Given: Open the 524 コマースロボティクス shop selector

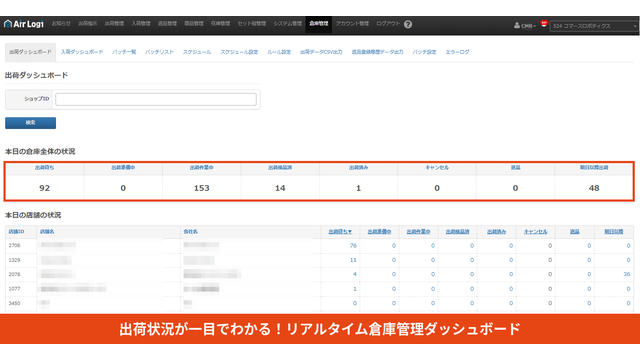Looking at the screenshot, I should (x=593, y=26).
